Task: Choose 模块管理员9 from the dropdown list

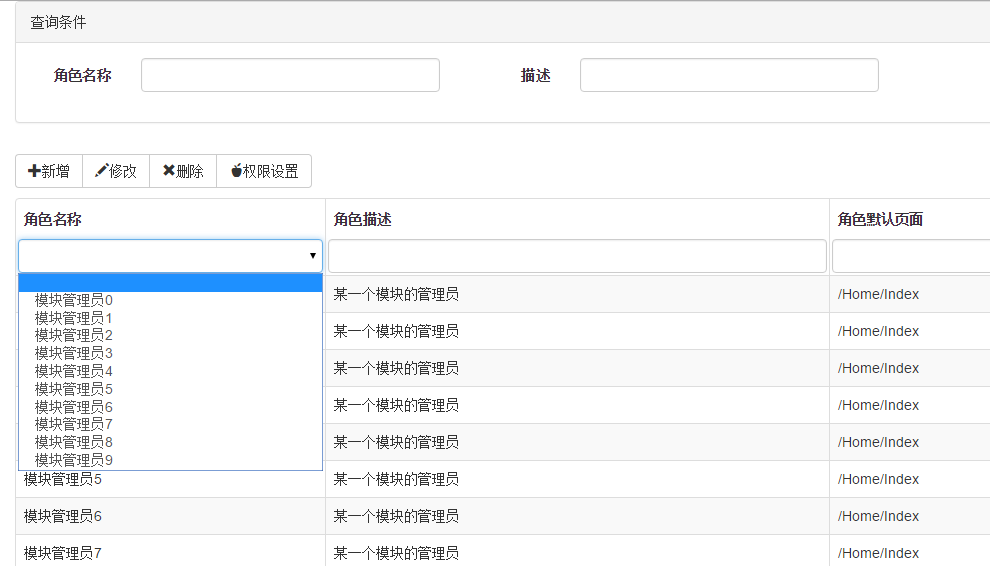Action: tap(170, 460)
